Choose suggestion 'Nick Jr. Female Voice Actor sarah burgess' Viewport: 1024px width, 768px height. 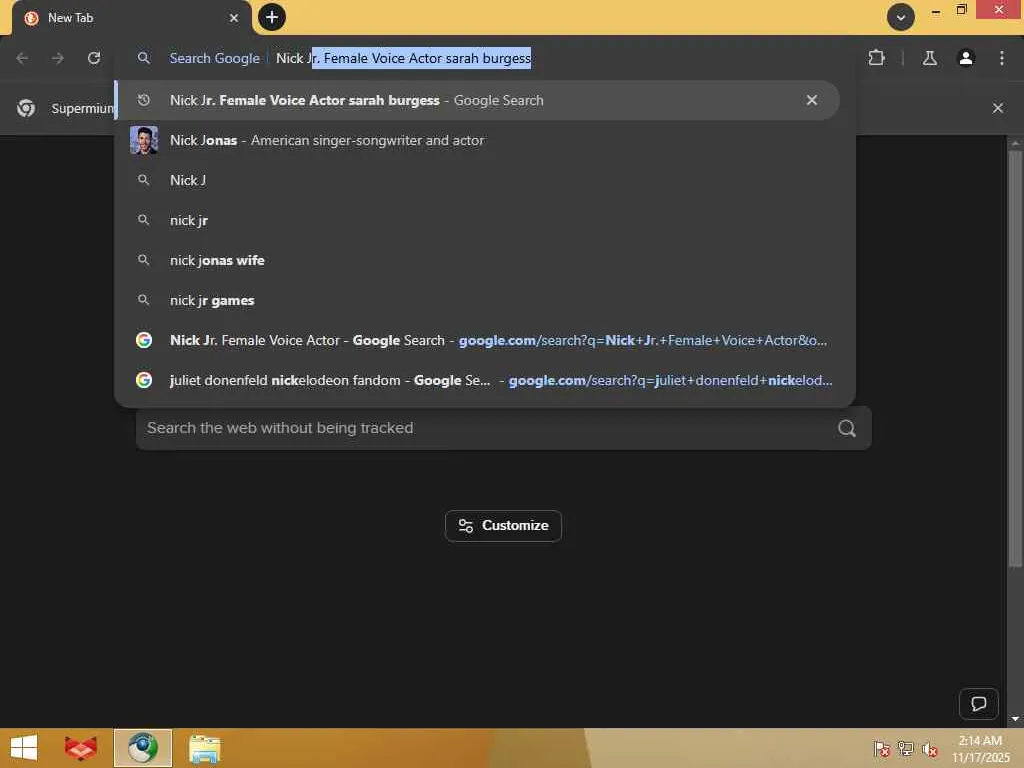[477, 100]
